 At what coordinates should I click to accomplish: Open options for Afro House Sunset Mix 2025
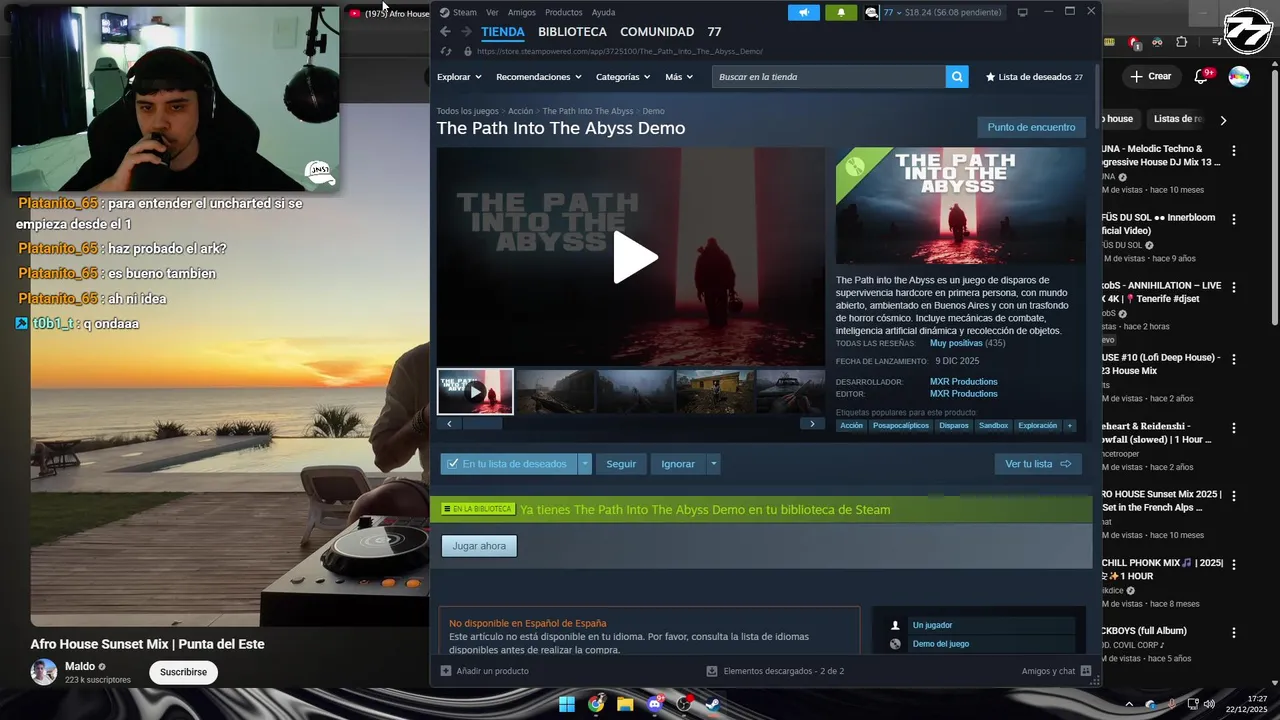(x=1234, y=495)
